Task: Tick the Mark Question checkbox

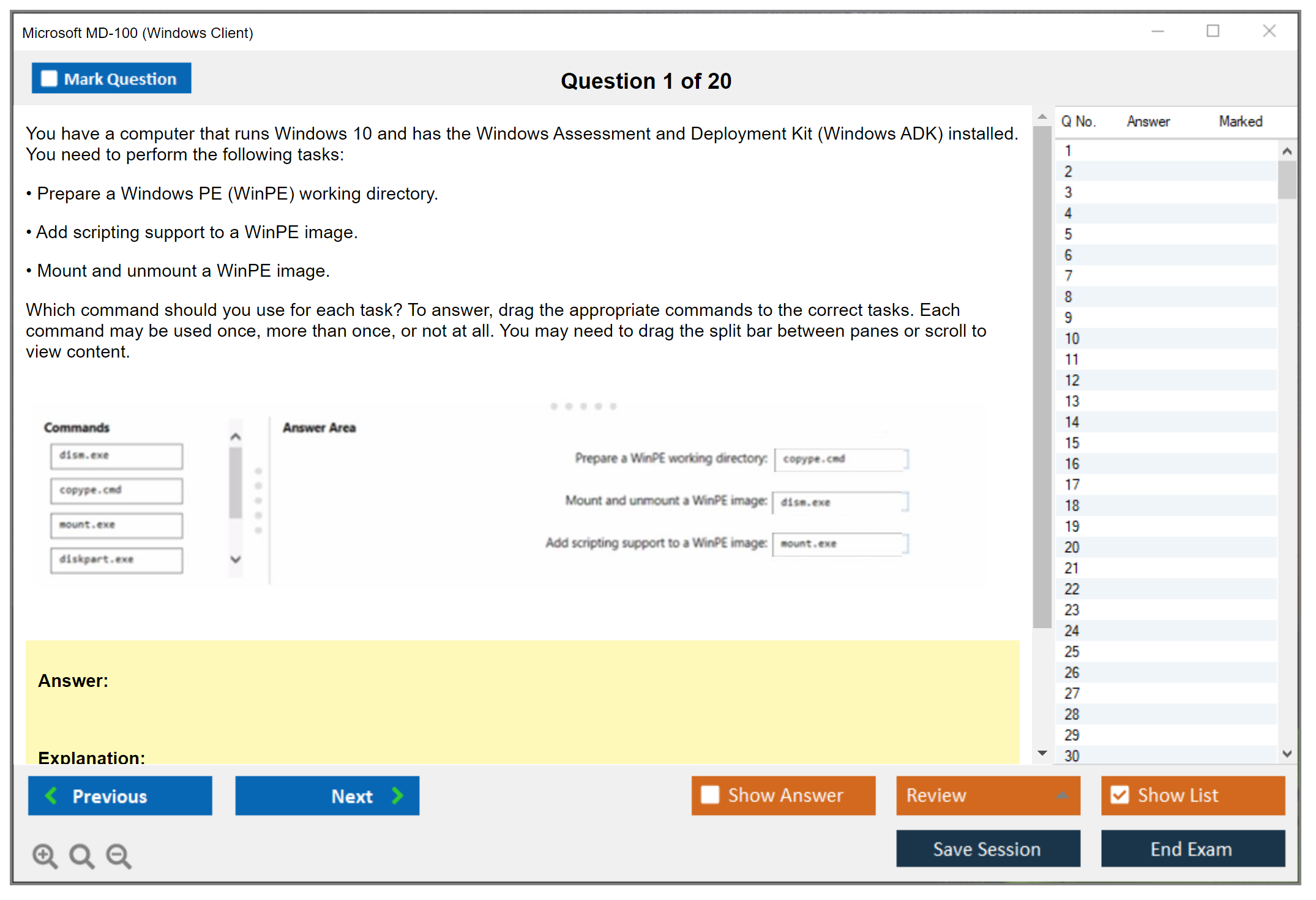Action: [49, 78]
